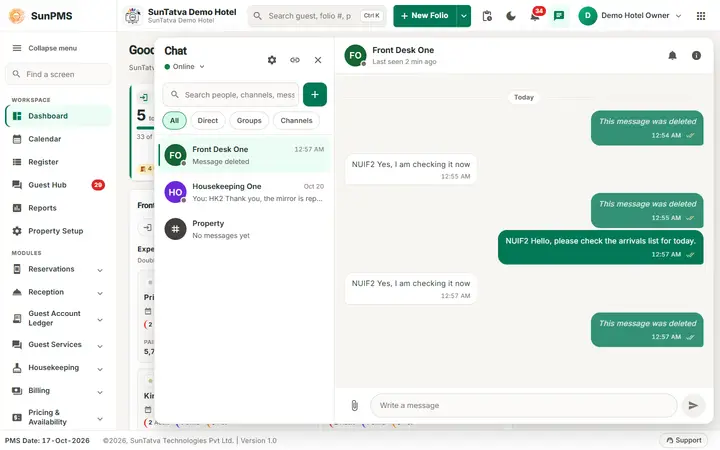This screenshot has height=450, width=720.
Task: Open Property Setup in the sidebar
Action: [58, 231]
